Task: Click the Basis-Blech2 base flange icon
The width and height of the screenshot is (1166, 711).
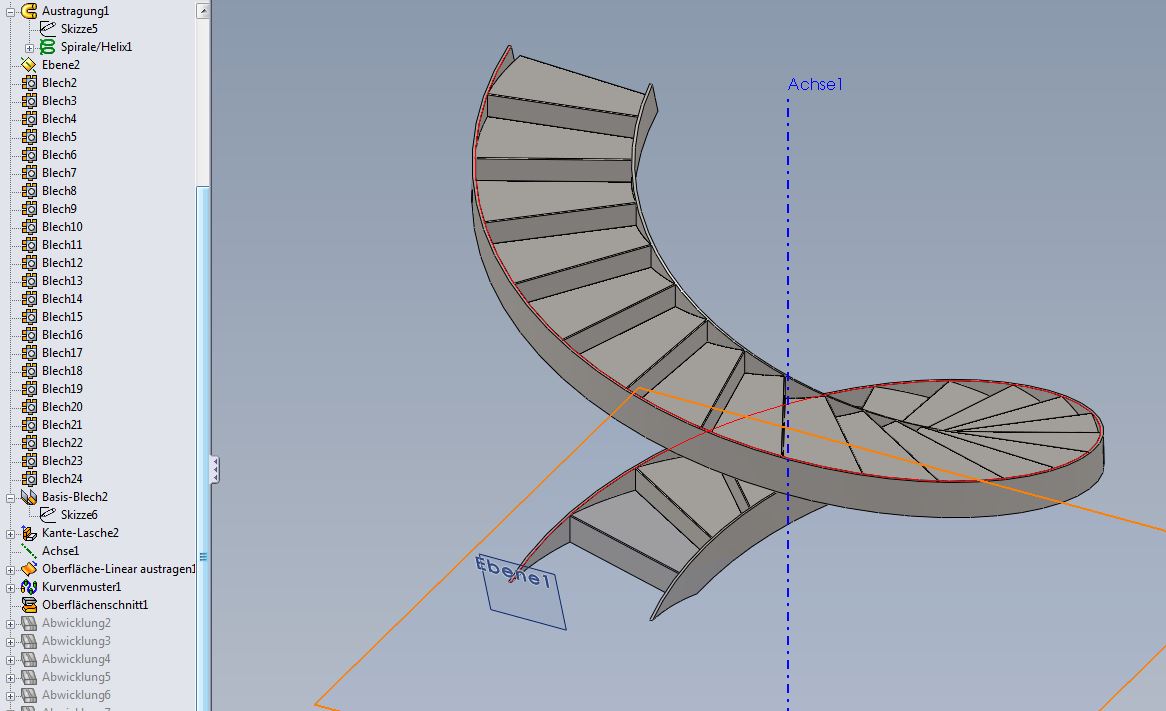Action: pyautogui.click(x=29, y=497)
